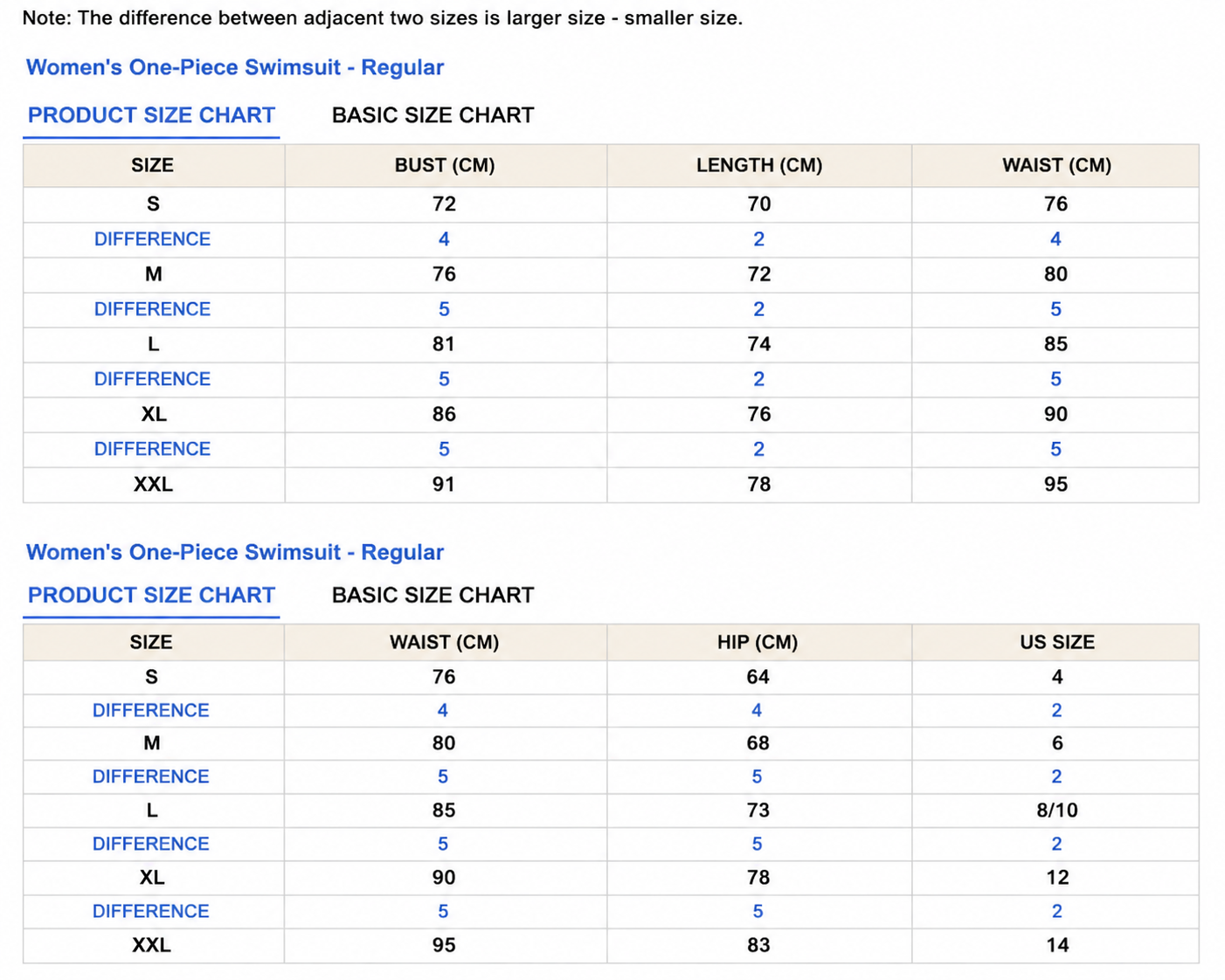Viewport: 1225px width, 980px height.
Task: Open the second PRODUCT SIZE CHART tab
Action: 151,595
